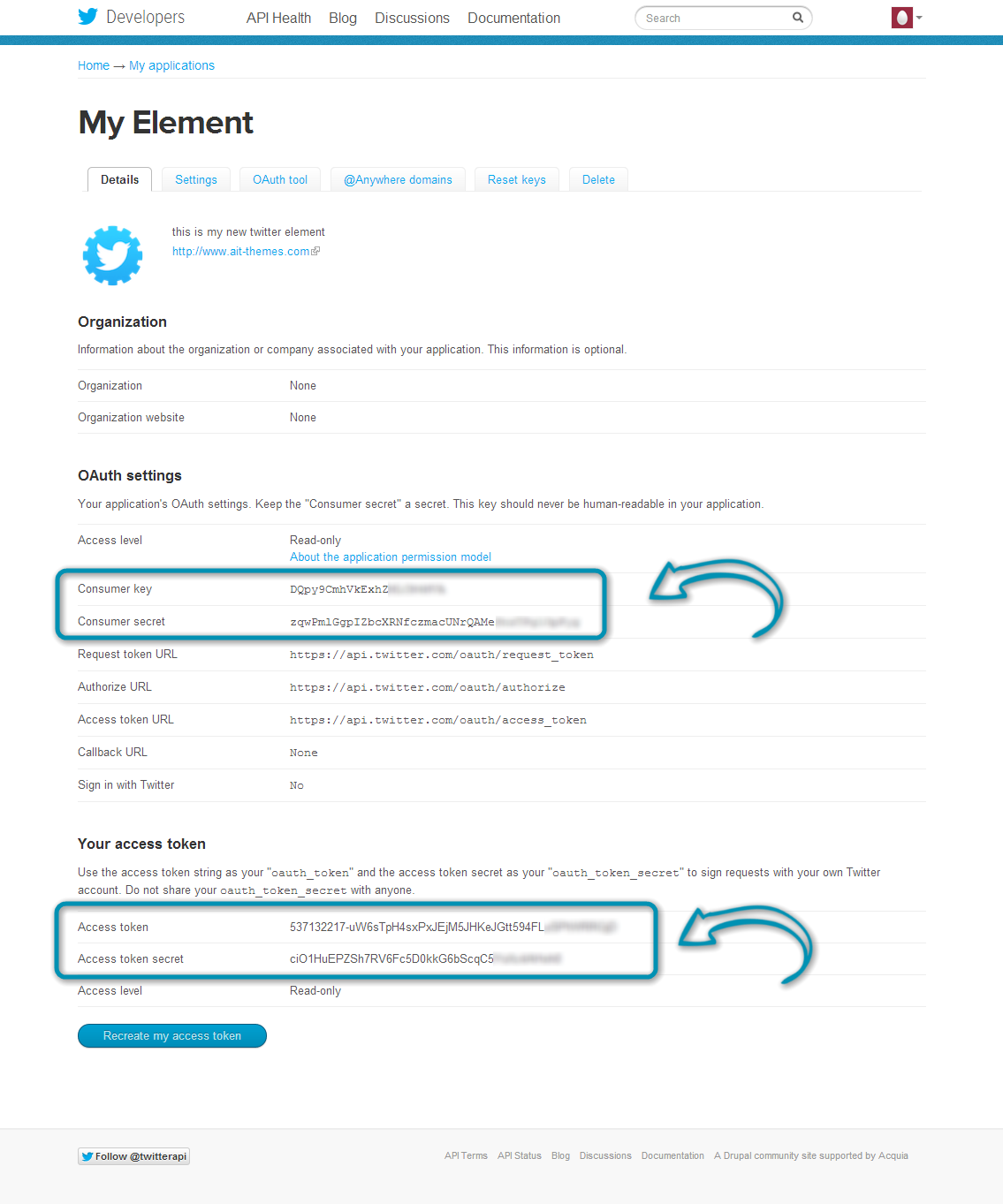The height and width of the screenshot is (1204, 1003).
Task: Navigate to My applications breadcrumb
Action: (x=171, y=65)
